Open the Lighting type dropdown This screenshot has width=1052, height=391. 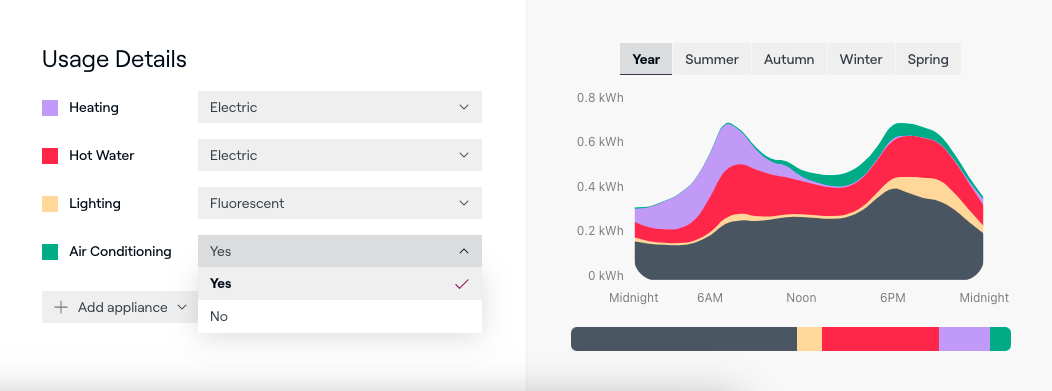tap(339, 203)
